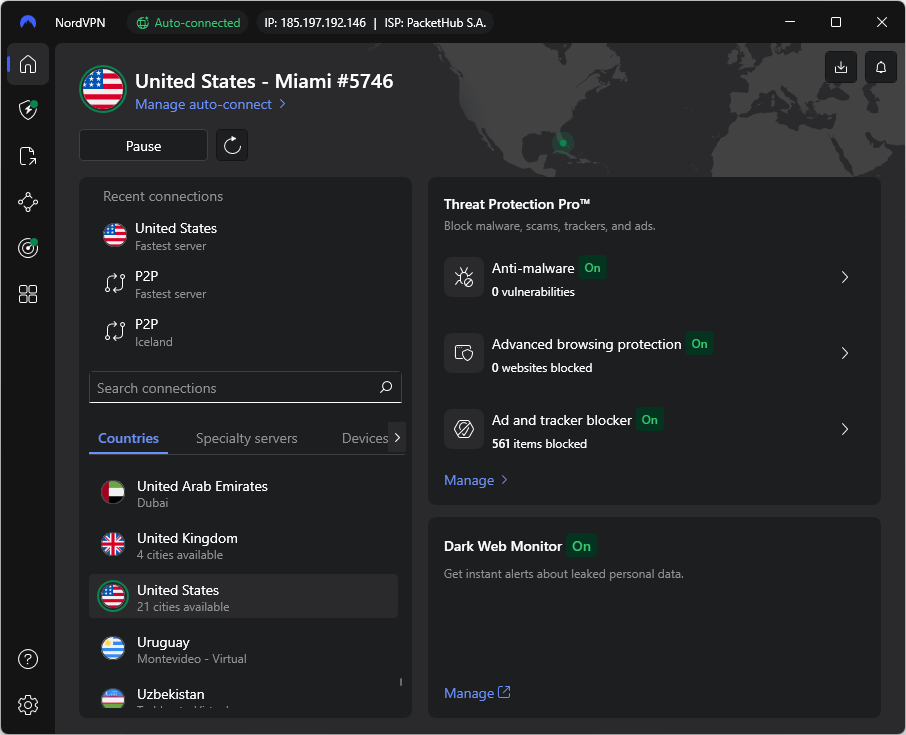
Task: Click the Search connections field
Action: (245, 387)
